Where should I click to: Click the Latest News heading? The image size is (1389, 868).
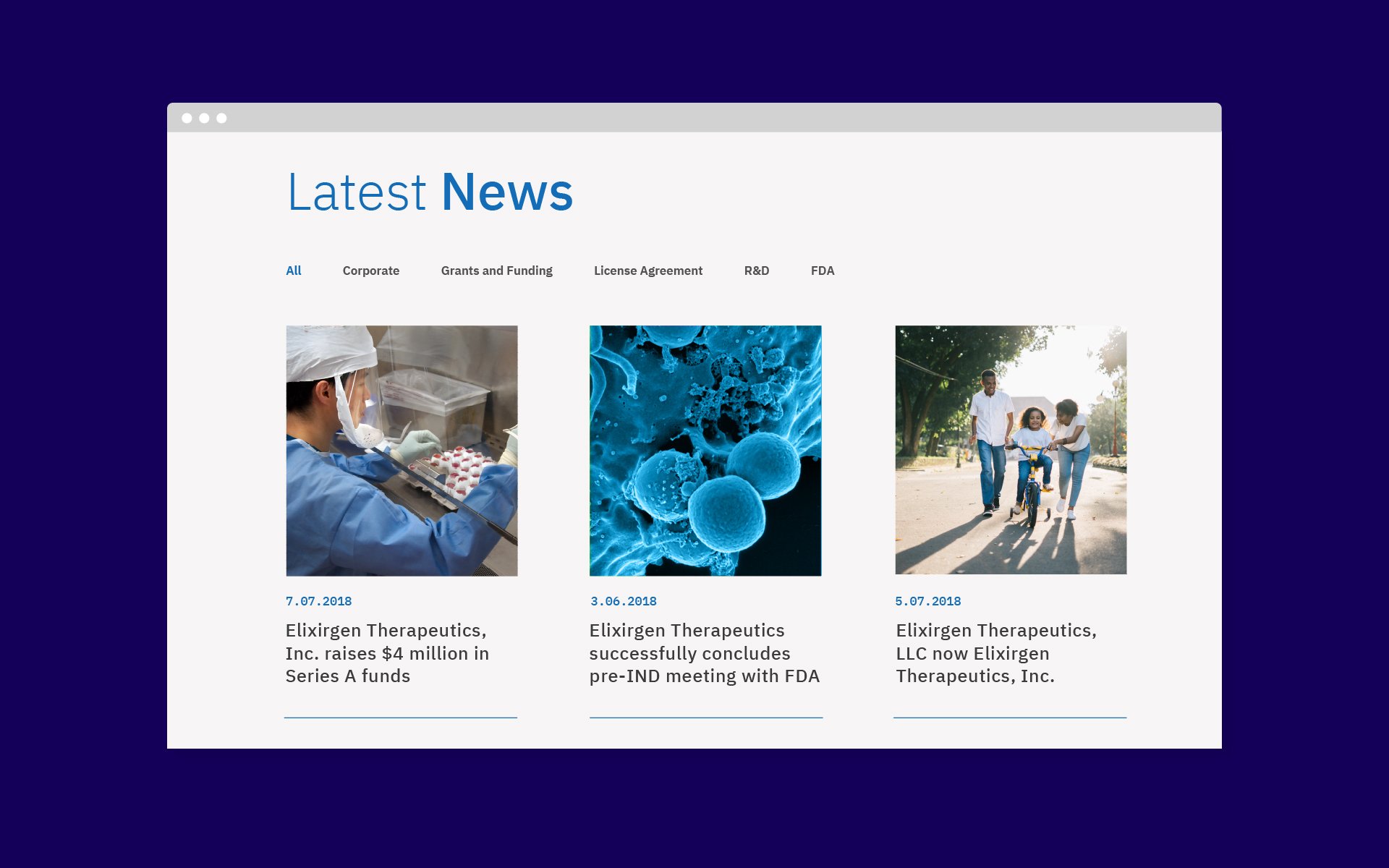[430, 192]
